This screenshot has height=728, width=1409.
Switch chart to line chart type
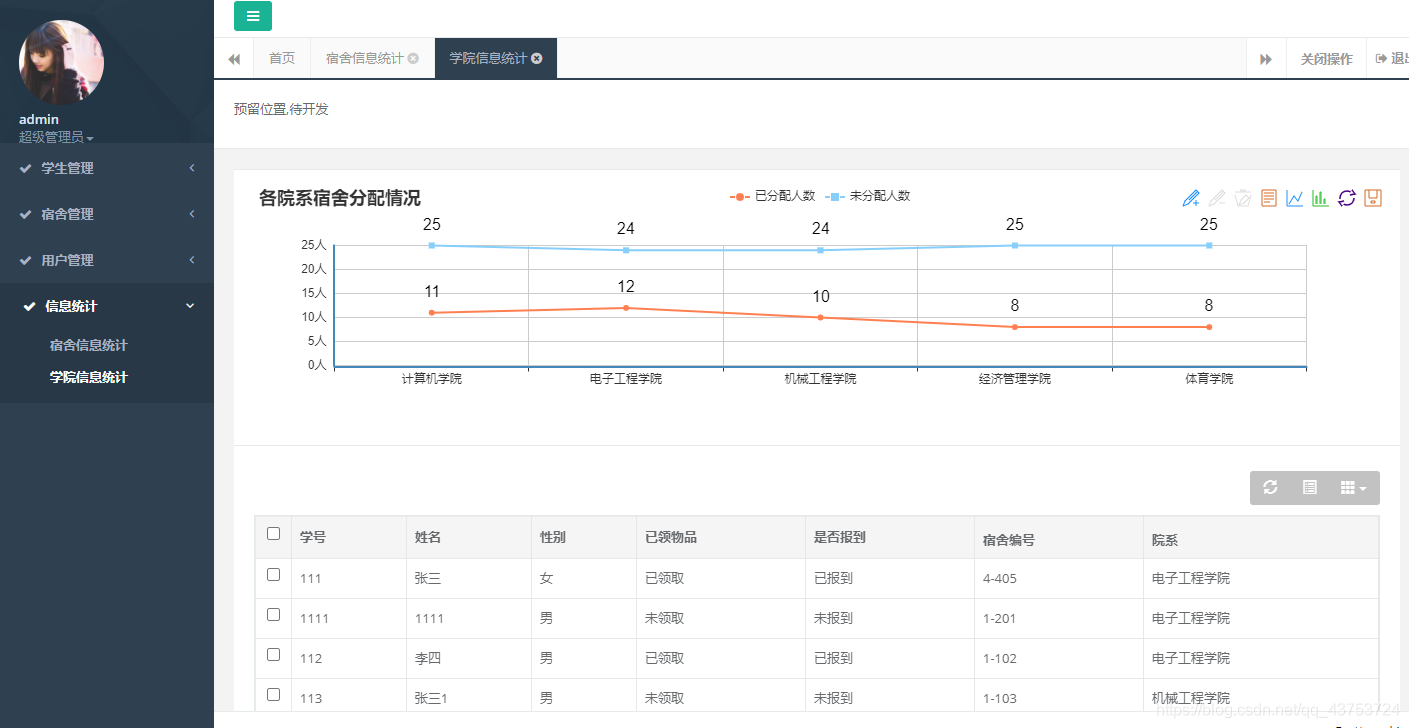point(1294,198)
